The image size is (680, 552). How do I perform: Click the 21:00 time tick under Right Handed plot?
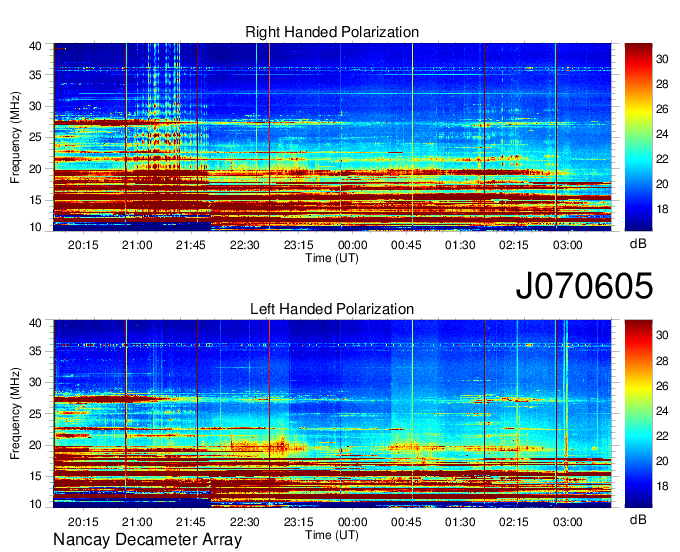pos(137,245)
